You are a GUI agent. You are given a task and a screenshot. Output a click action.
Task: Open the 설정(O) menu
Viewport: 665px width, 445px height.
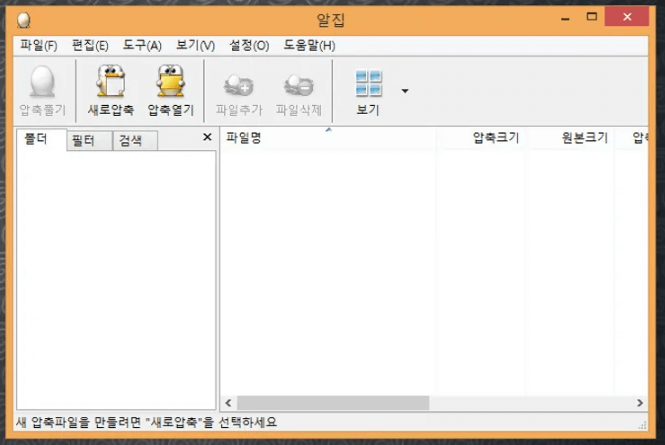coord(249,45)
